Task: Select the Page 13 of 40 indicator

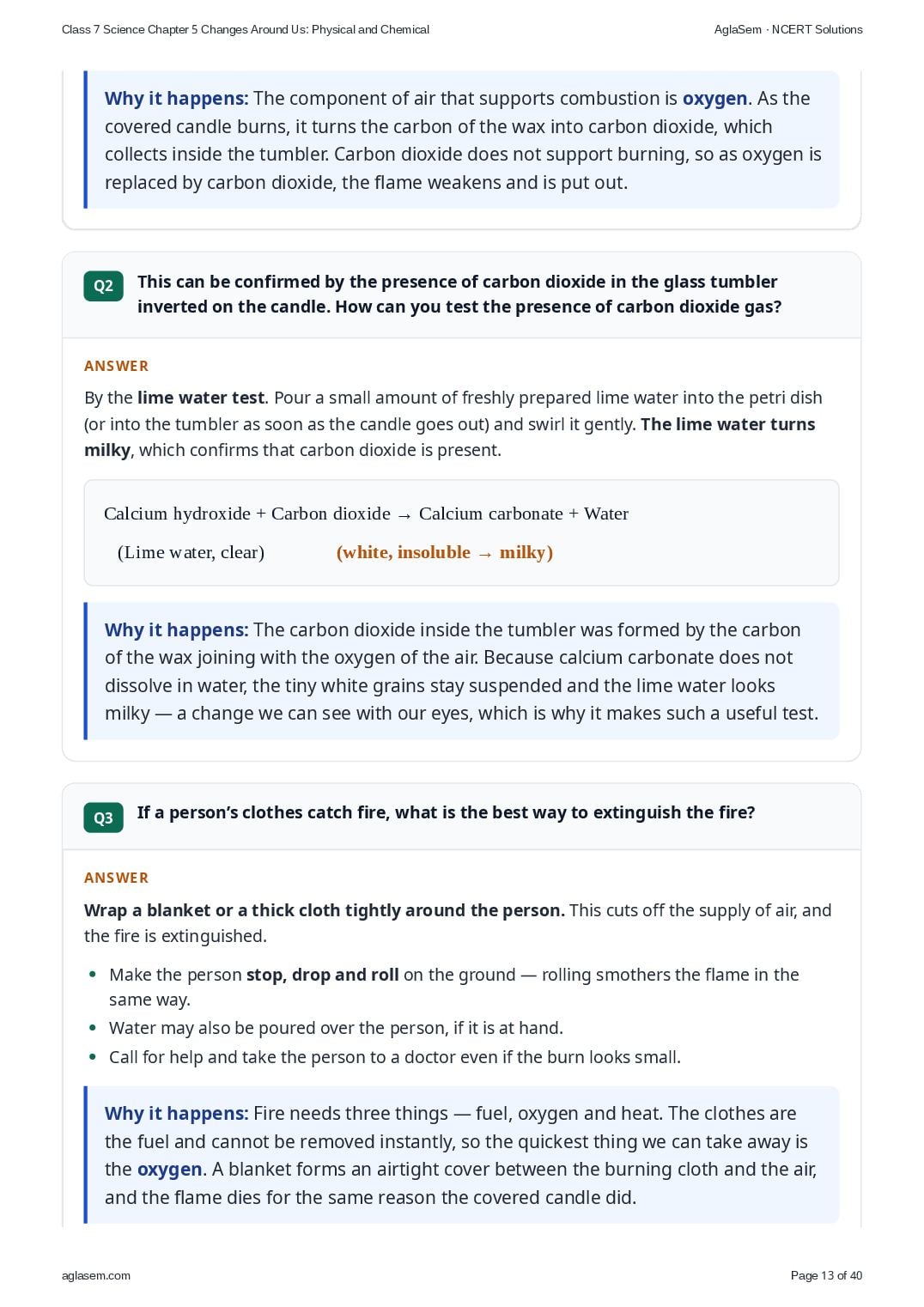Action: pyautogui.click(x=826, y=1275)
